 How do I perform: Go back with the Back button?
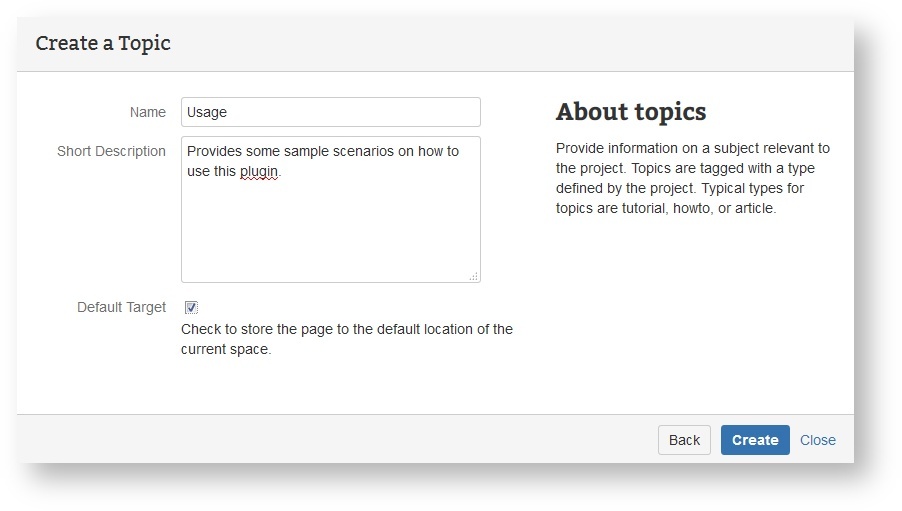tap(684, 440)
